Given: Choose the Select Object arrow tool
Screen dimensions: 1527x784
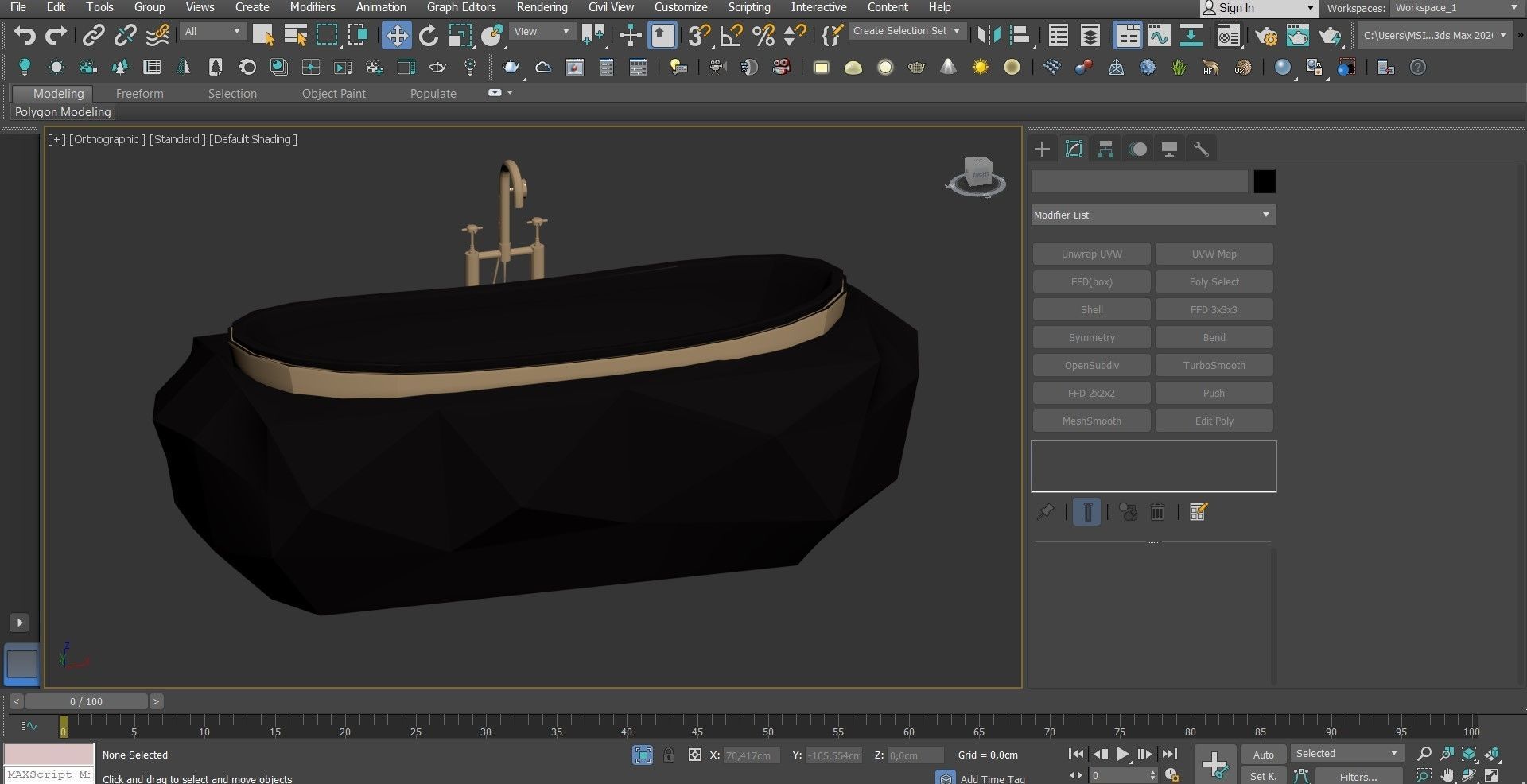Looking at the screenshot, I should 262,35.
